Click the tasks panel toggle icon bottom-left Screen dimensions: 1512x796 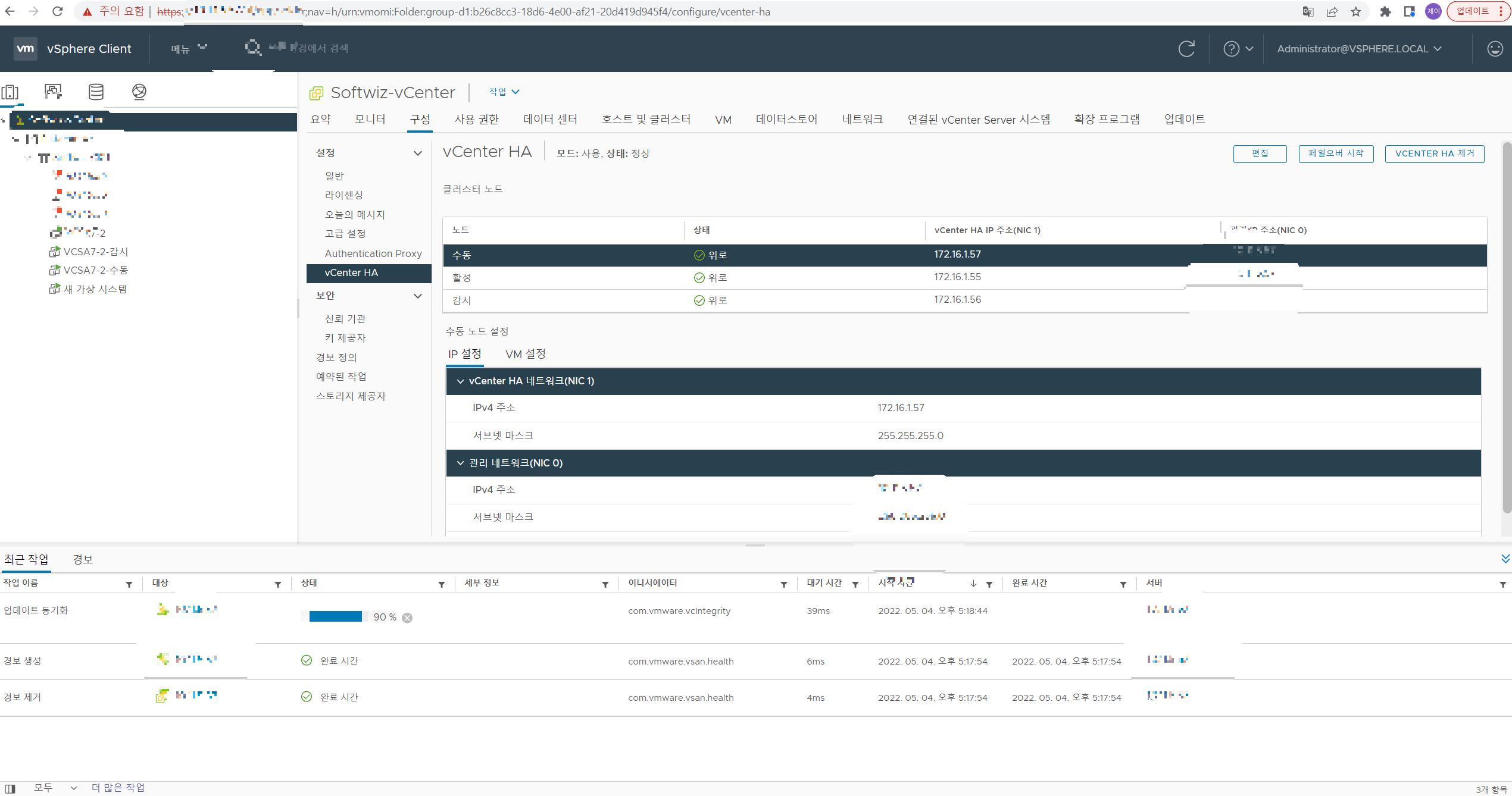10,788
